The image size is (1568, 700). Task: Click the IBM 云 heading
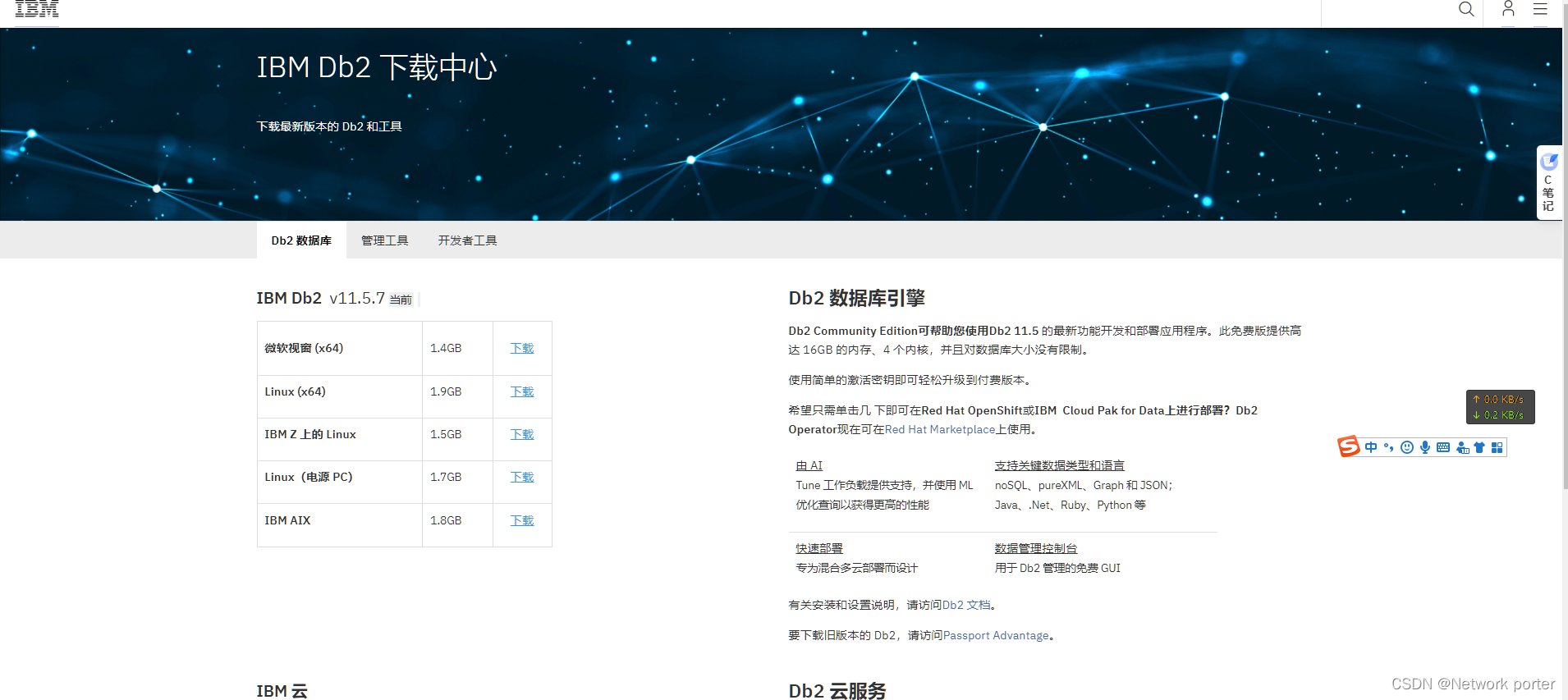tap(282, 691)
